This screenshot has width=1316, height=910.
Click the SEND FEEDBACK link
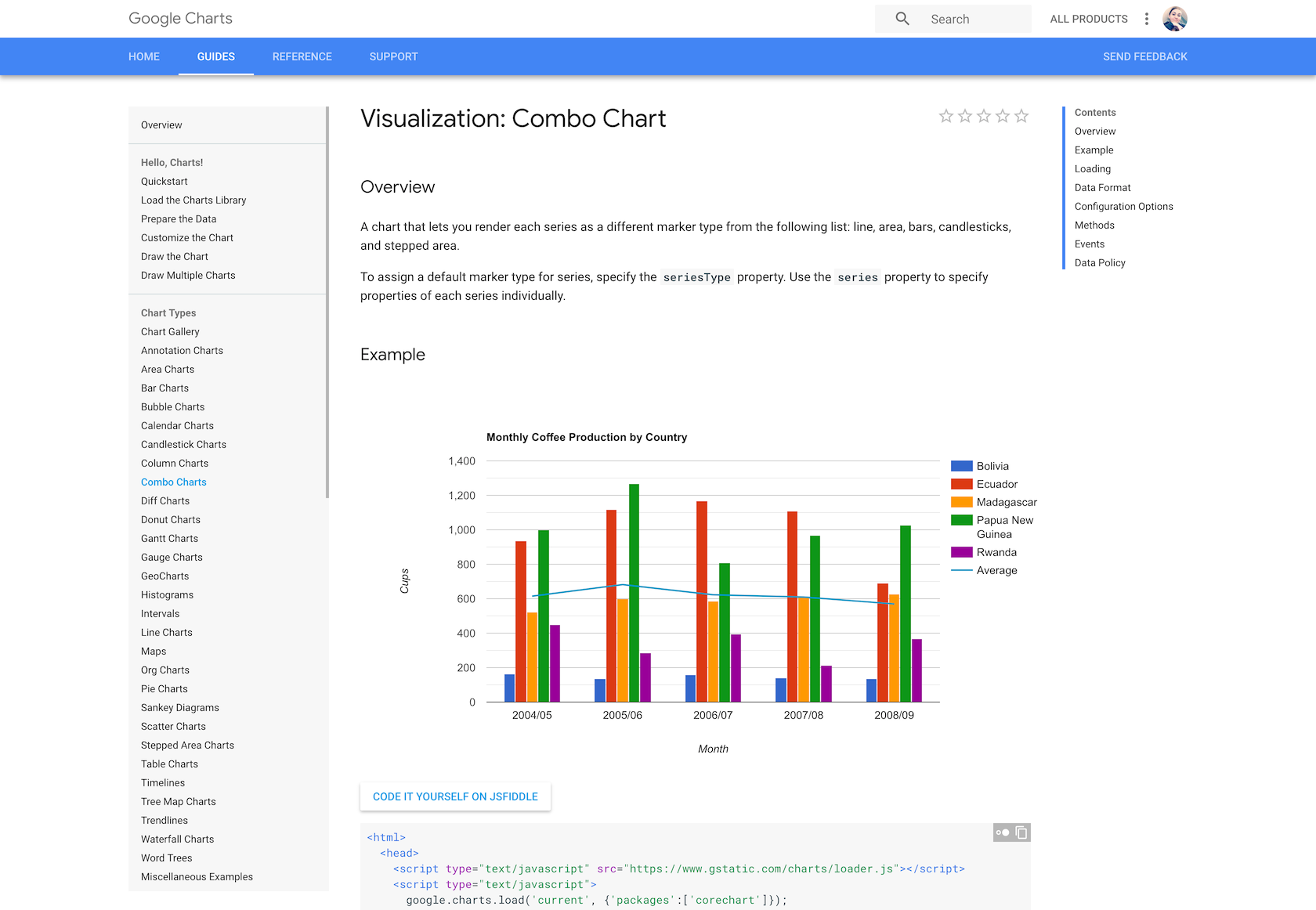point(1144,56)
